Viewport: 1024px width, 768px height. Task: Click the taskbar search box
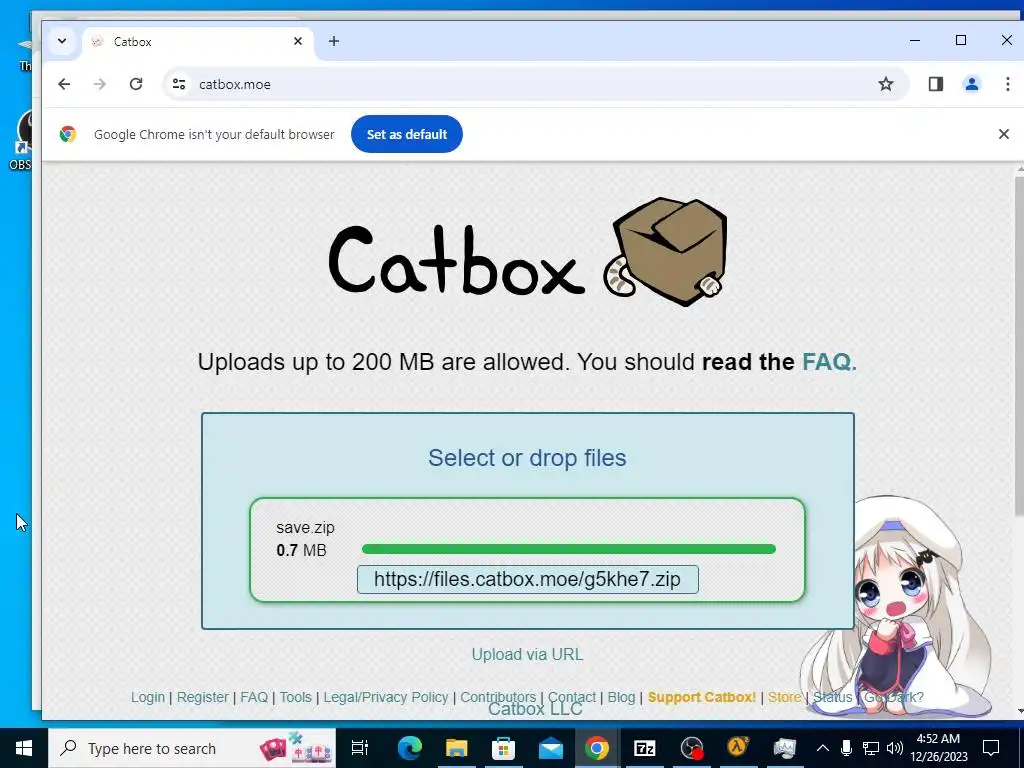(x=192, y=748)
